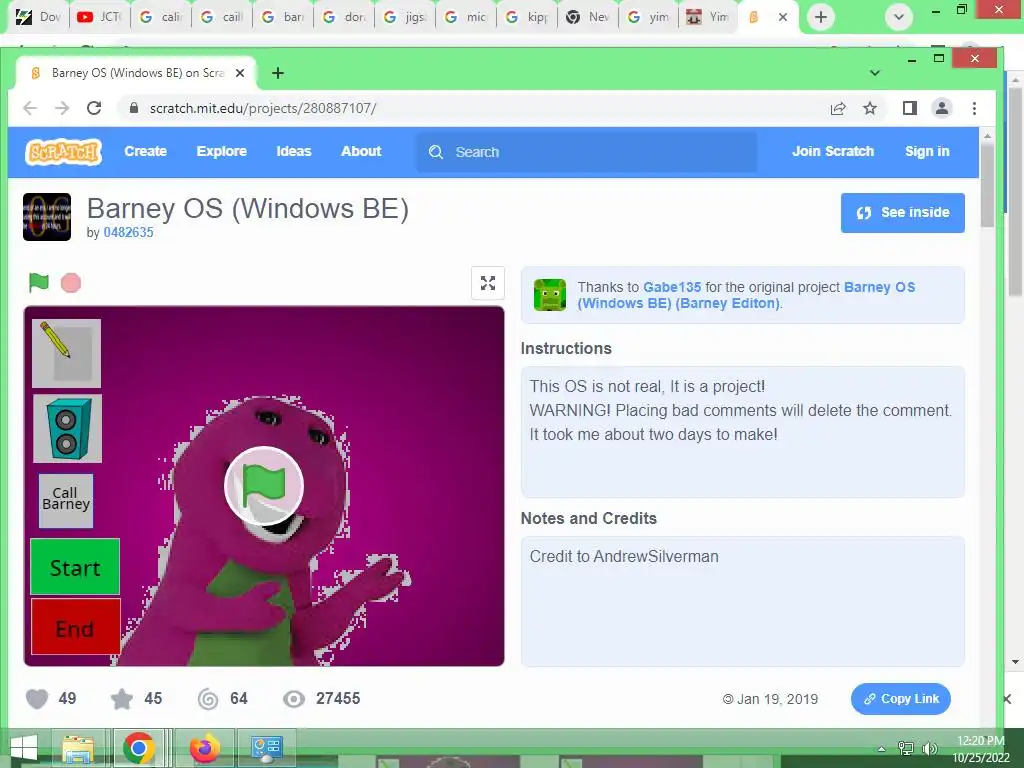Reload the page
Screen dimensions: 1024x768
click(94, 108)
